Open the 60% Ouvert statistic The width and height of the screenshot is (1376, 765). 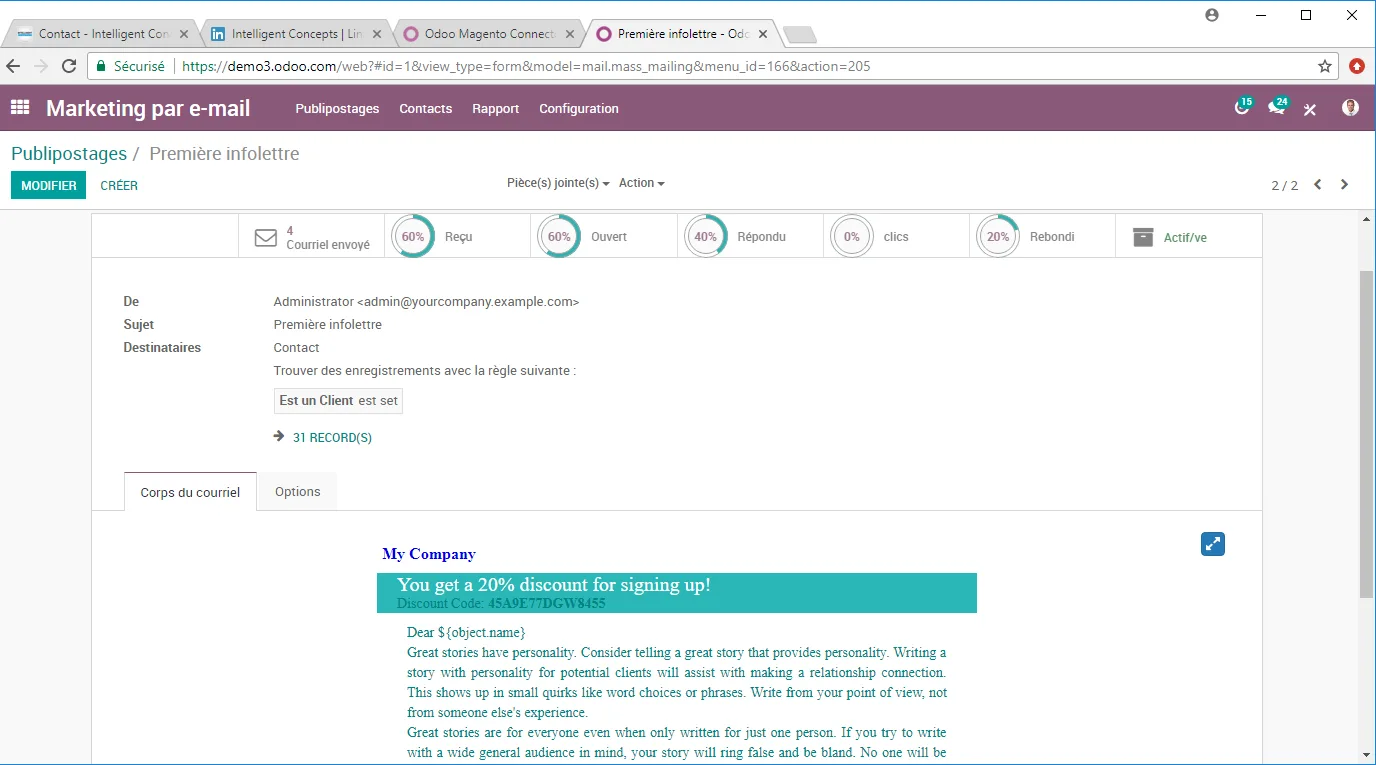[x=604, y=237]
